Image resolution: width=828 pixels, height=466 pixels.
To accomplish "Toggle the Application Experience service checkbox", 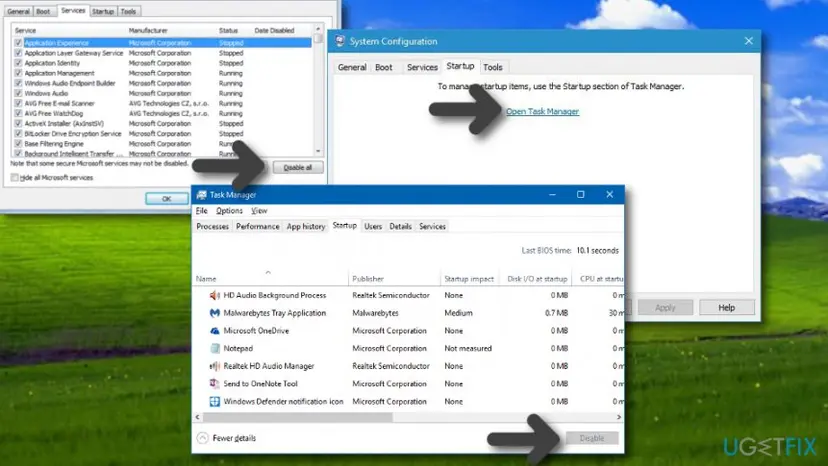I will (x=18, y=43).
